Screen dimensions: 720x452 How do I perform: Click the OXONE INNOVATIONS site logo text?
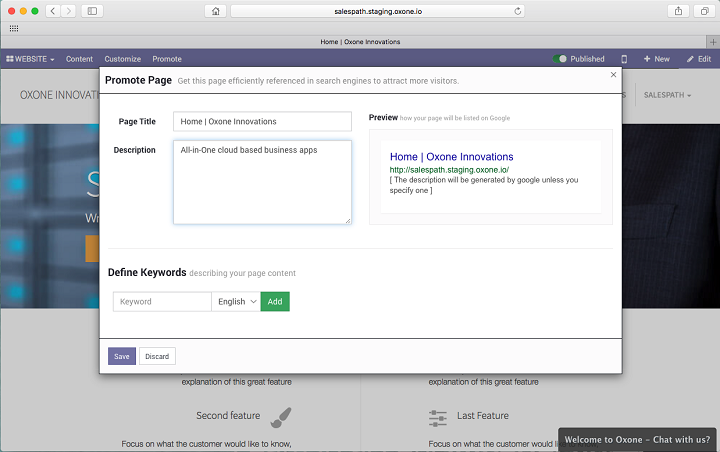pyautogui.click(x=59, y=95)
